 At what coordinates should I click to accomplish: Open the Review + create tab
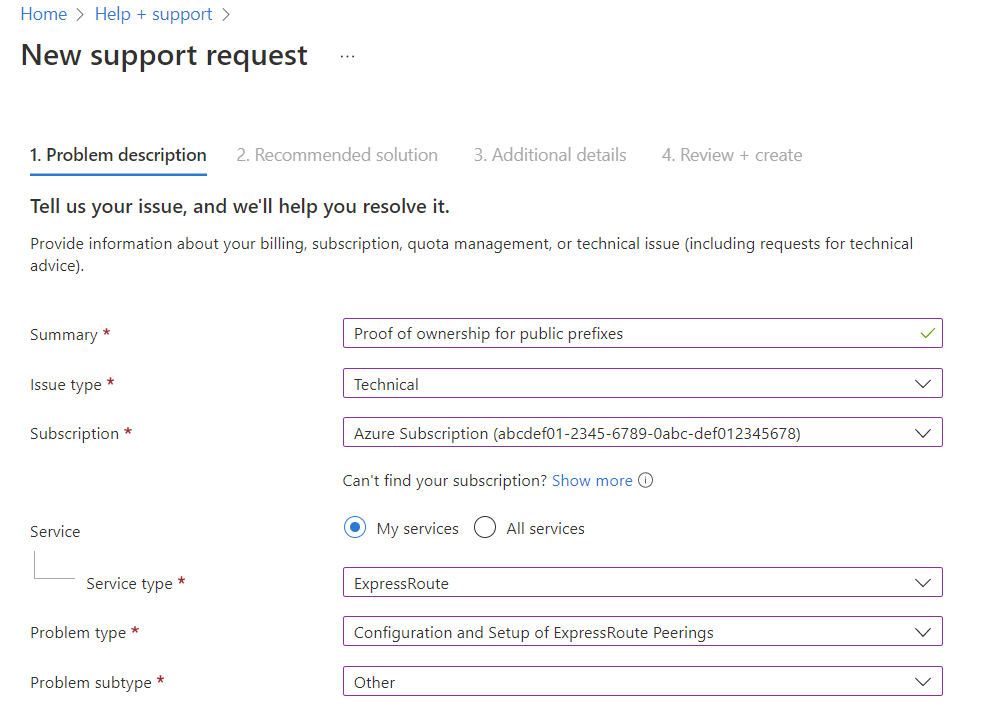[x=732, y=155]
